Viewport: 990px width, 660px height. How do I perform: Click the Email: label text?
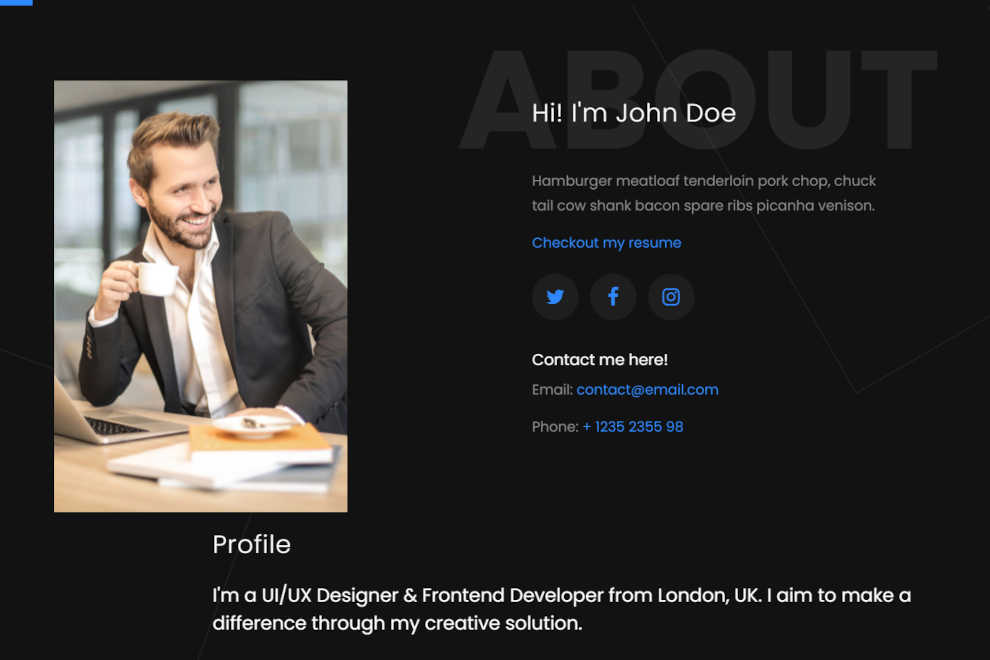coord(552,390)
